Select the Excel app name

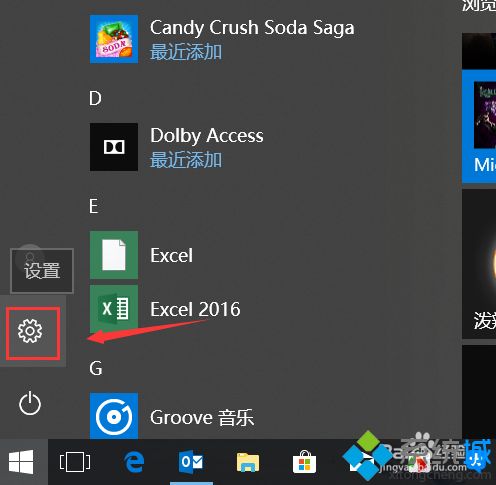171,255
